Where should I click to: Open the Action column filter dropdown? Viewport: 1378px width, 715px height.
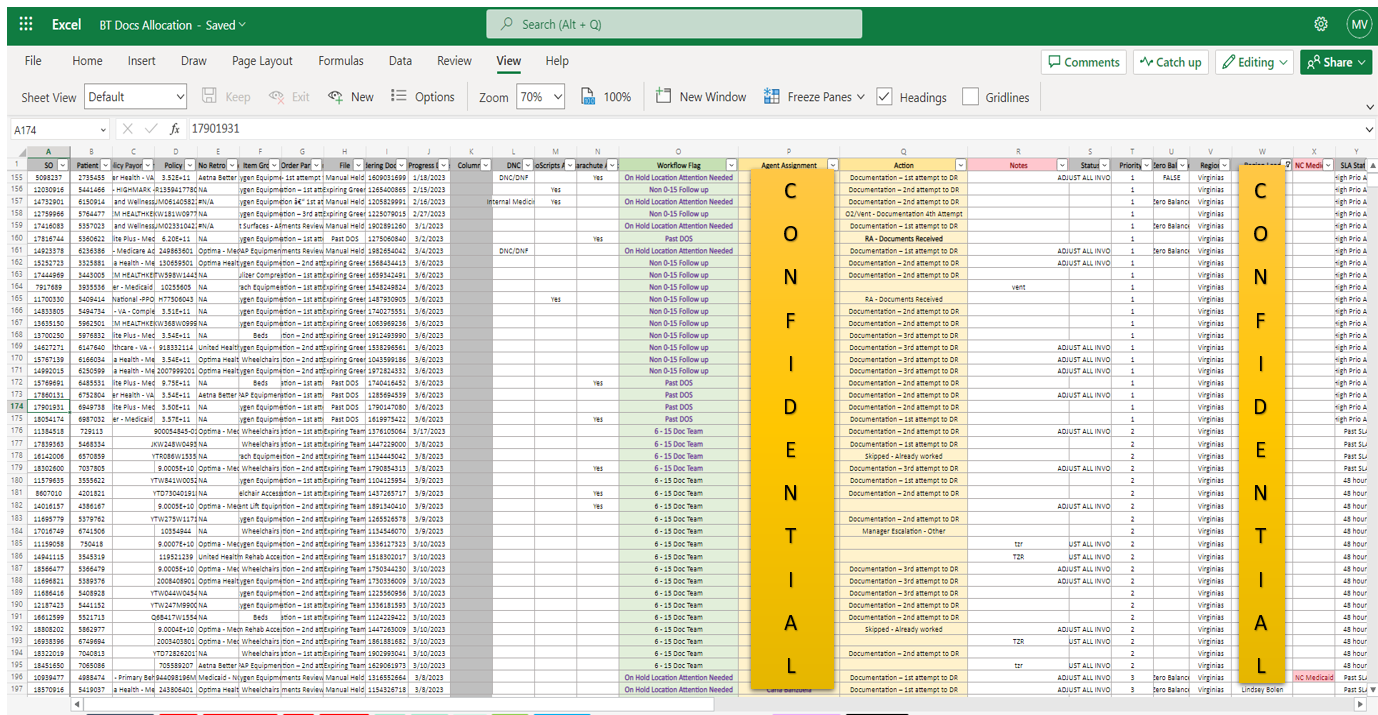click(960, 165)
